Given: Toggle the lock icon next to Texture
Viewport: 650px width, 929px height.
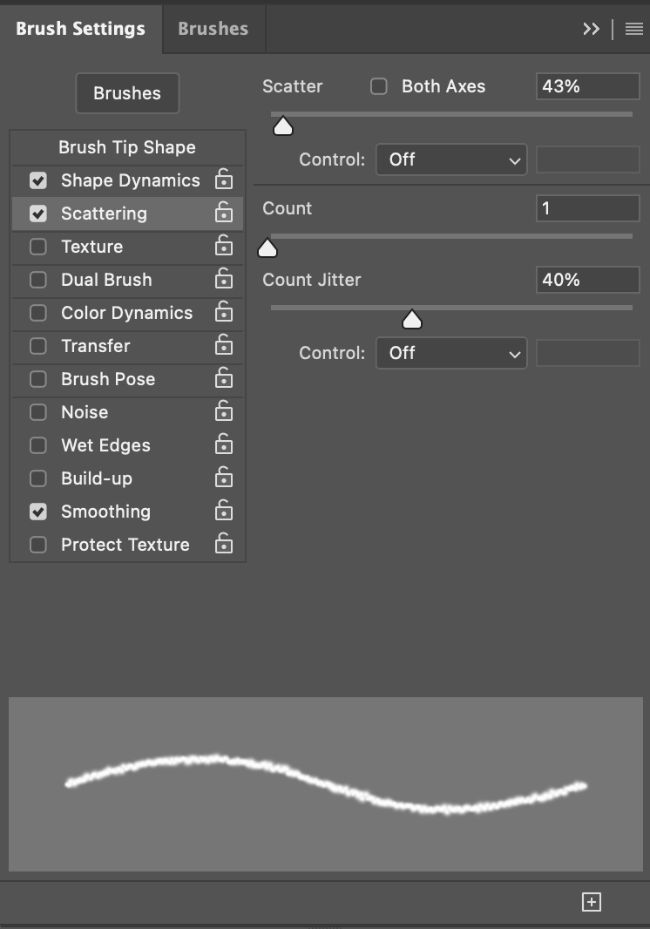Looking at the screenshot, I should [224, 246].
